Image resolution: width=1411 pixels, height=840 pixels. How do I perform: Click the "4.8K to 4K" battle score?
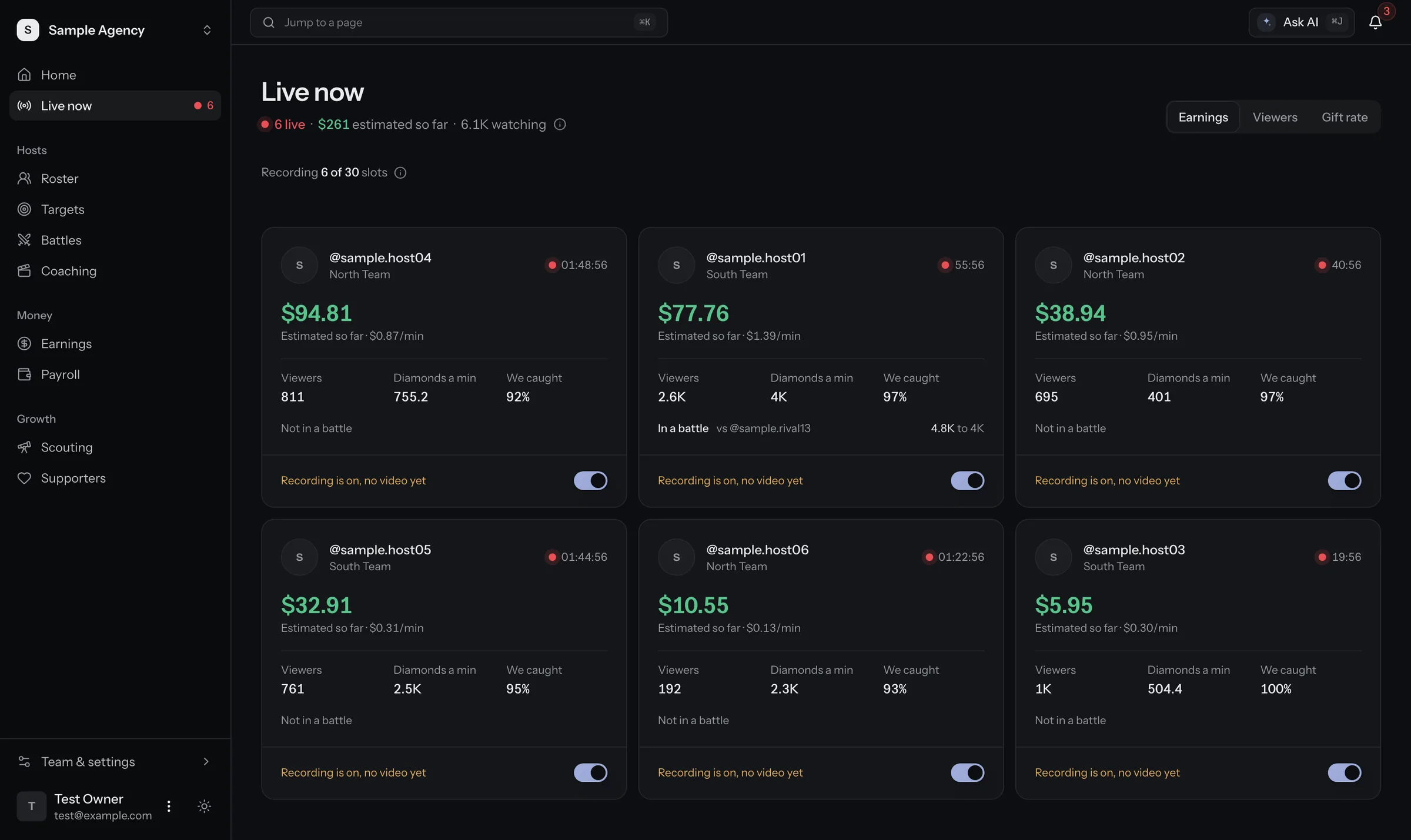[957, 429]
